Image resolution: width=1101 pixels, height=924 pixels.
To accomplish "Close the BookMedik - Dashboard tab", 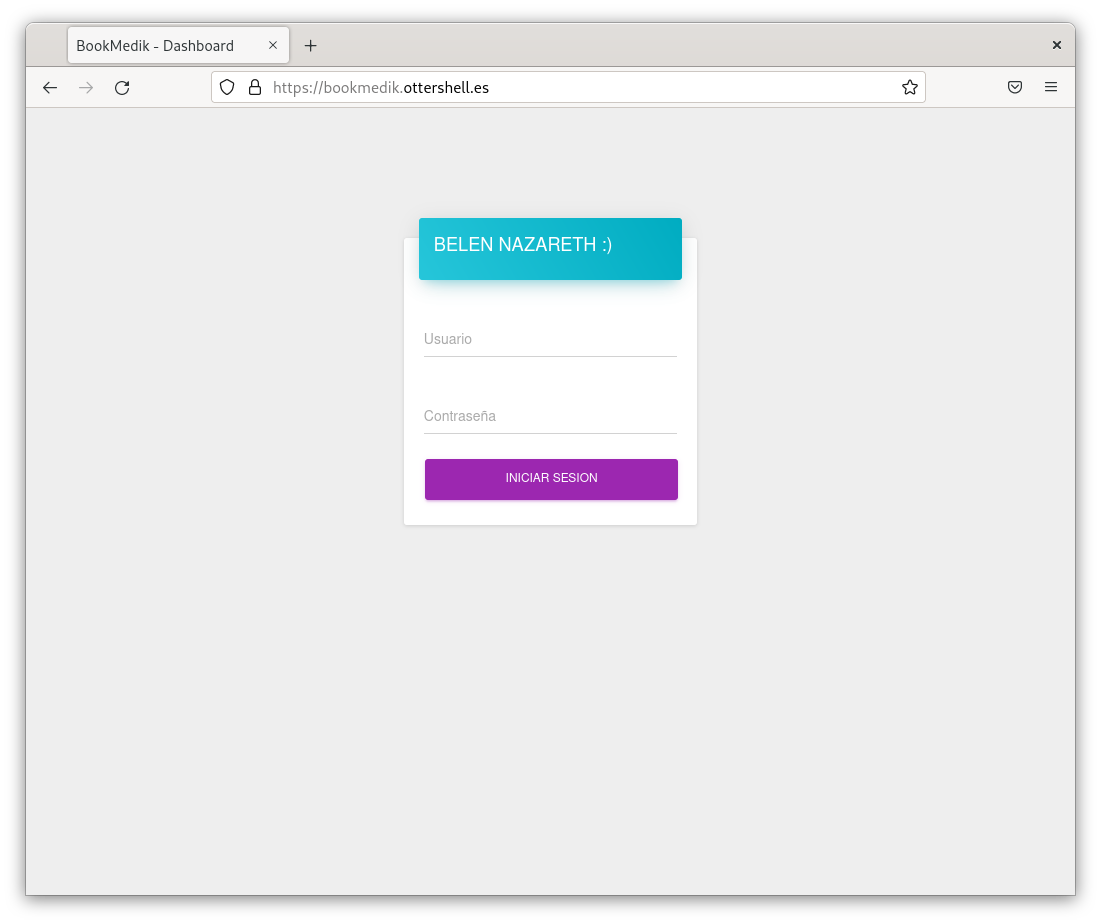I will click(x=273, y=45).
